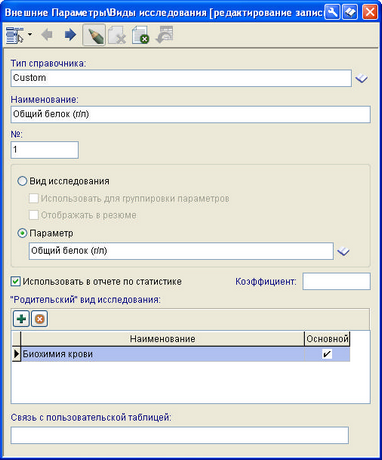This screenshot has width=382, height=460.
Task: Remove parent study type with orange X button
Action: click(x=39, y=319)
